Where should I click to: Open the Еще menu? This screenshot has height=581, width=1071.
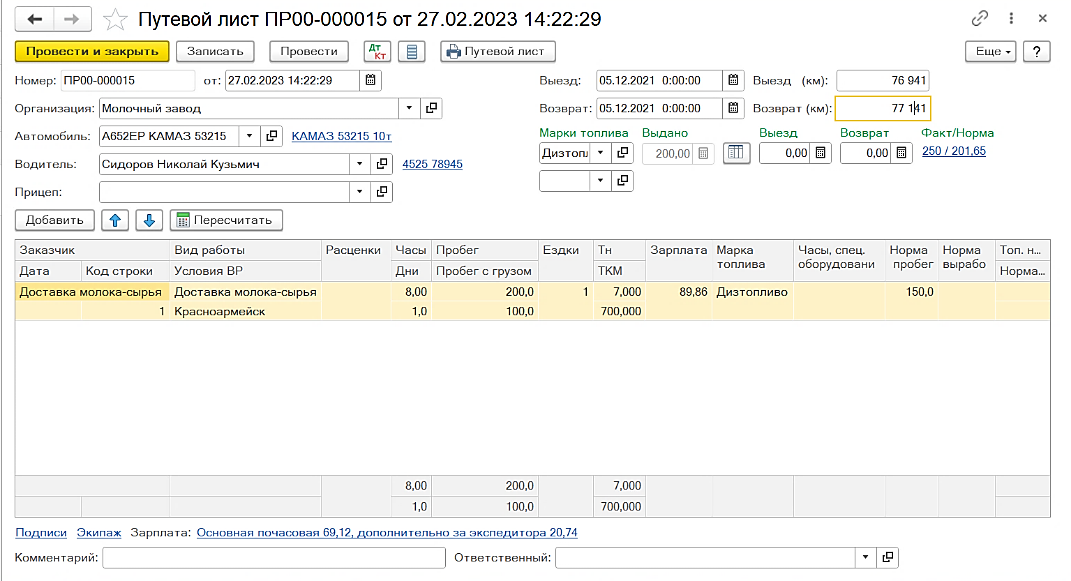click(x=990, y=51)
